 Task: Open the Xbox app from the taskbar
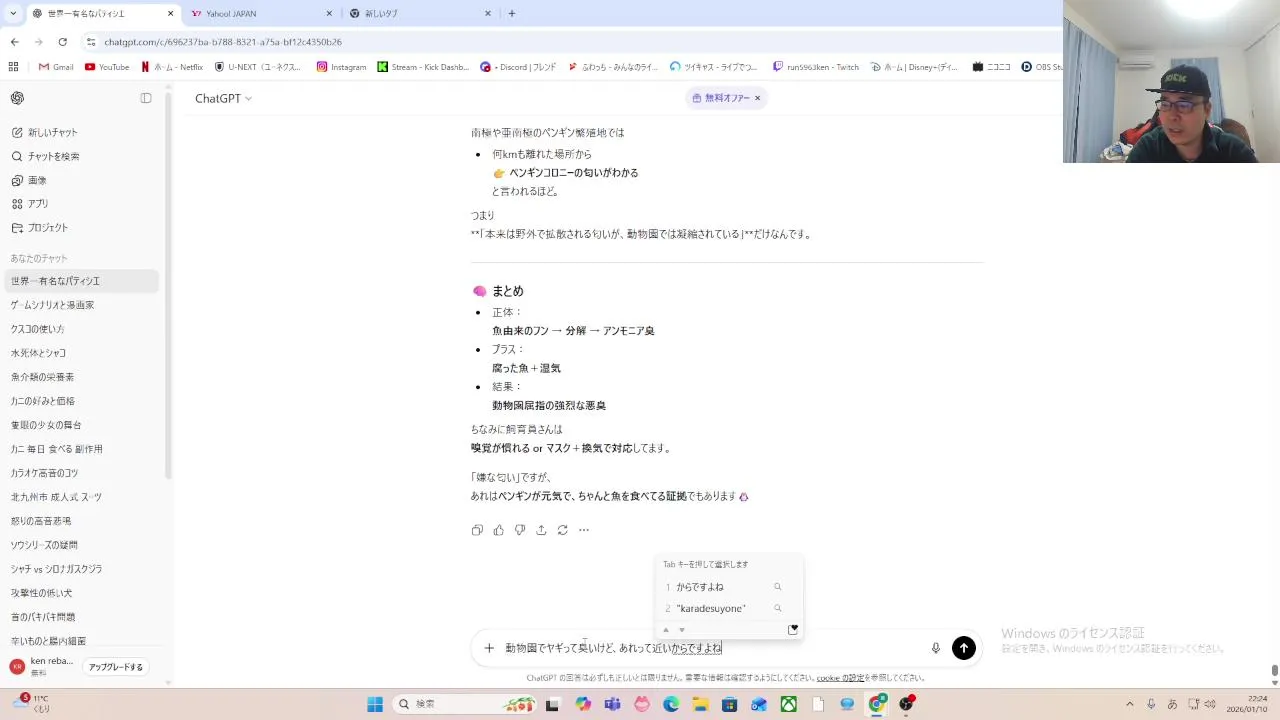click(789, 704)
